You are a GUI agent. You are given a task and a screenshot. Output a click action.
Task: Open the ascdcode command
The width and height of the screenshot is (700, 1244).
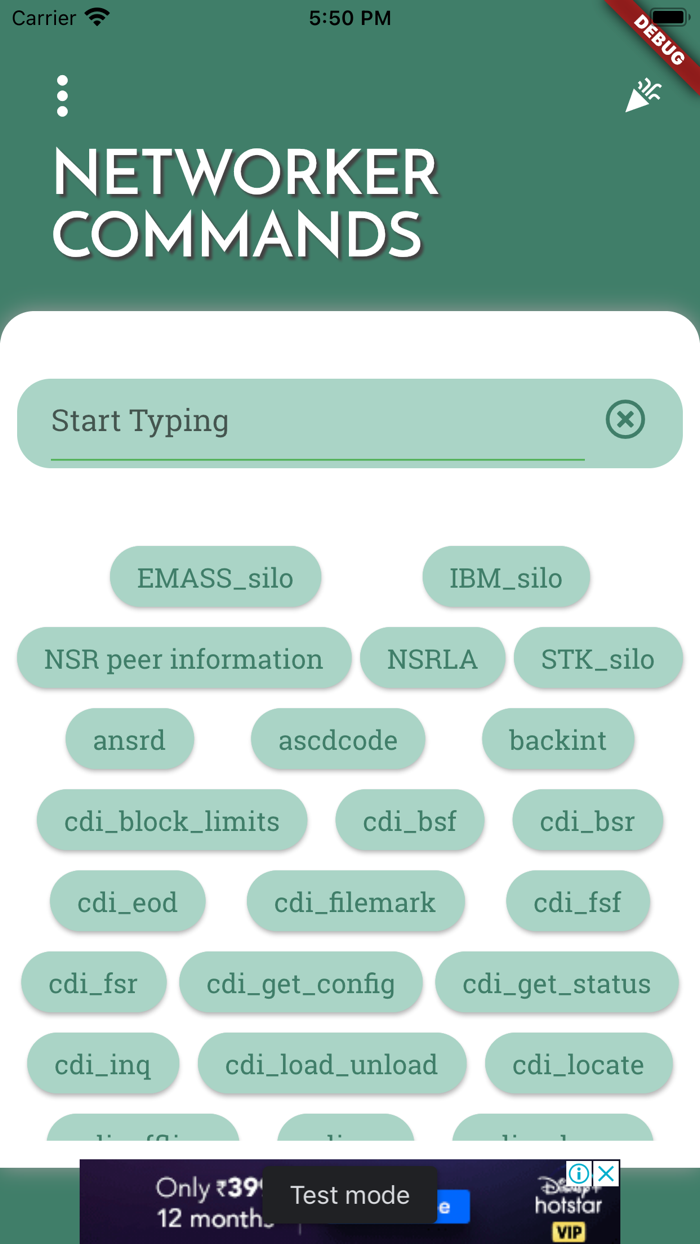[x=338, y=739]
